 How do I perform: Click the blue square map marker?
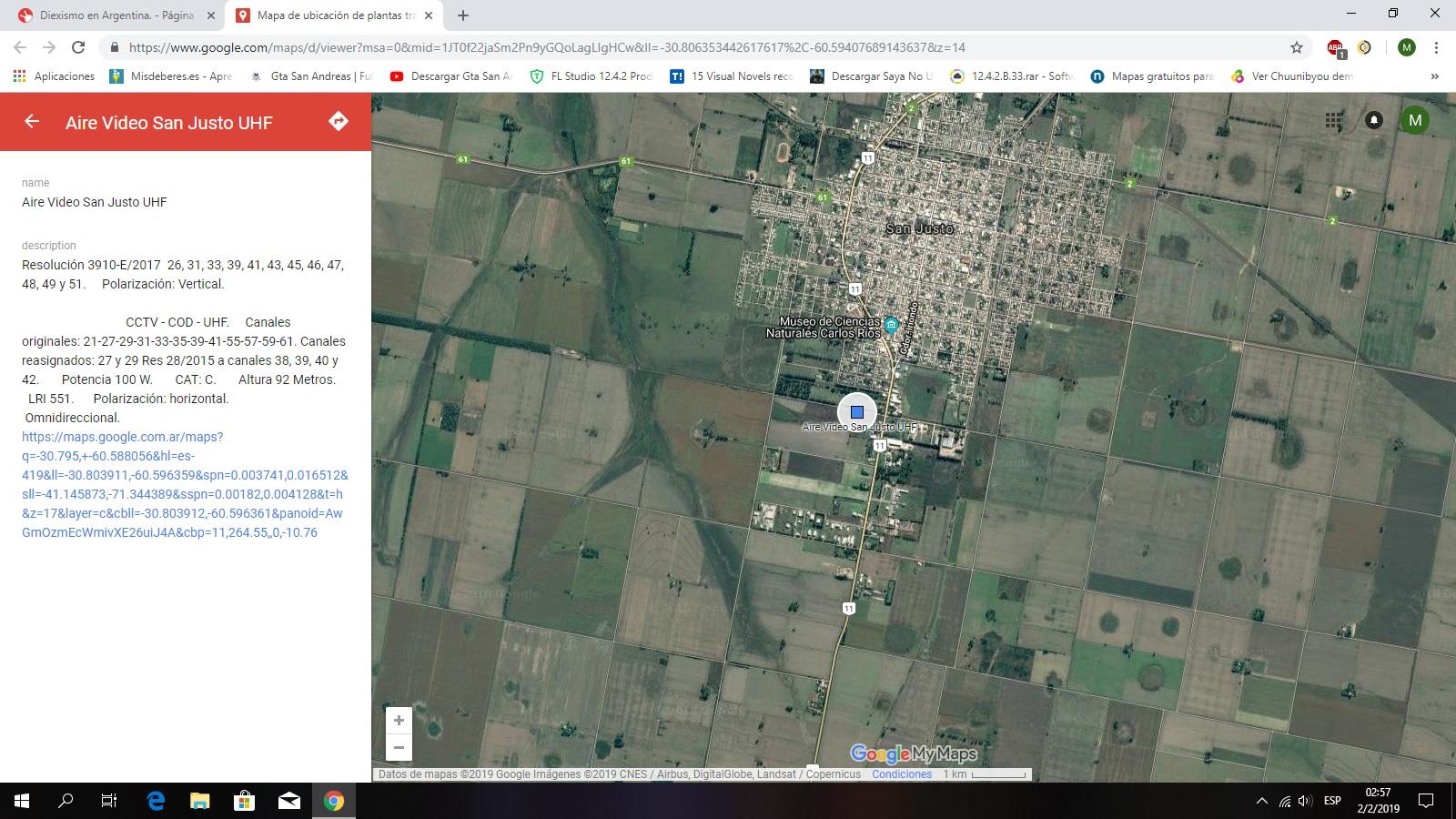point(856,412)
